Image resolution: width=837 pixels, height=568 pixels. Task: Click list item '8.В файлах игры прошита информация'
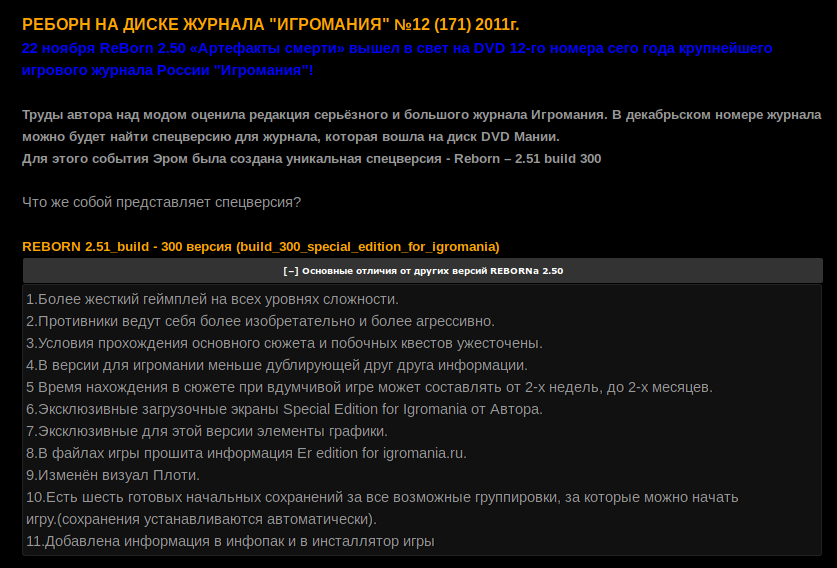(247, 453)
